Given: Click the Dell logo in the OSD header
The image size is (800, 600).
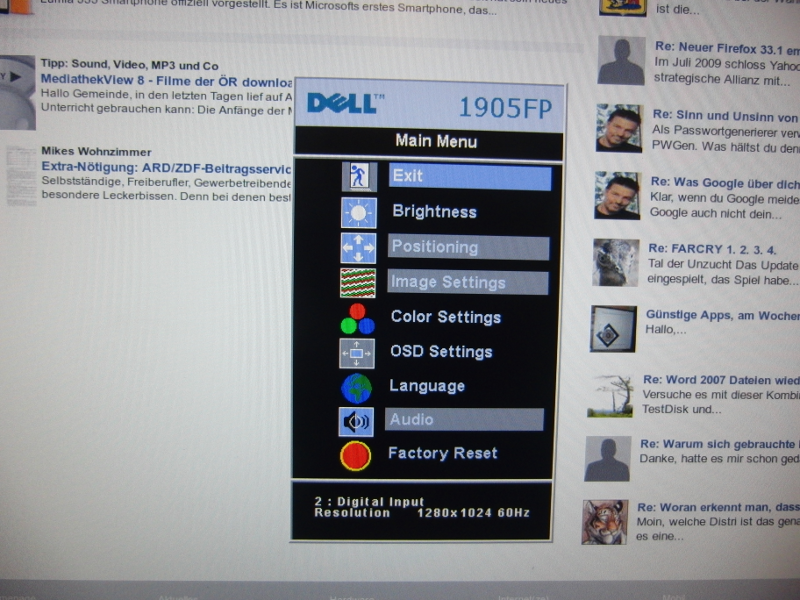Looking at the screenshot, I should pyautogui.click(x=345, y=104).
